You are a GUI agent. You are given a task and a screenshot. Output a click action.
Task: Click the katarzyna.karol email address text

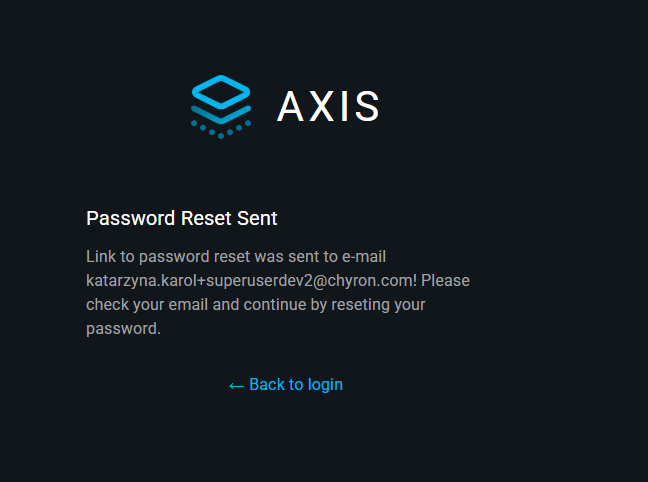[x=250, y=280]
